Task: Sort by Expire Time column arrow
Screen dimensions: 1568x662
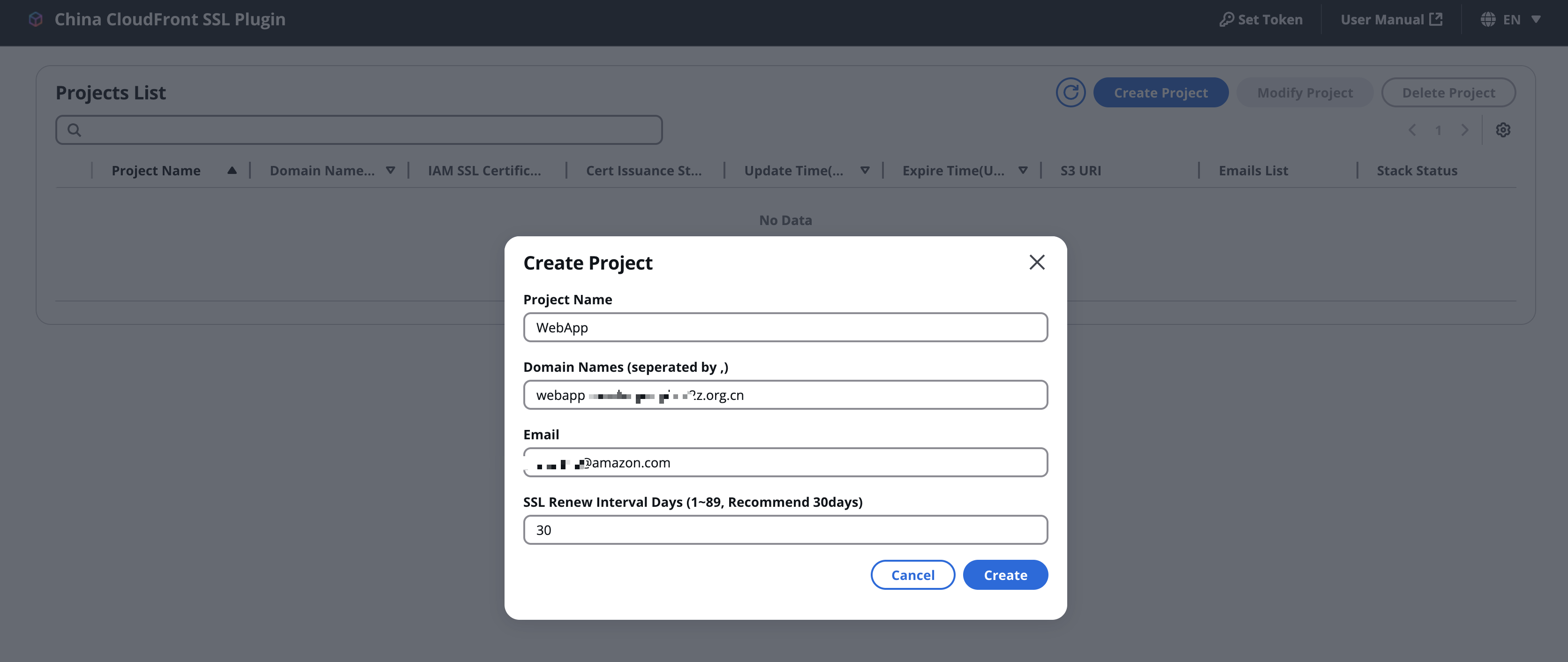Action: (1023, 170)
